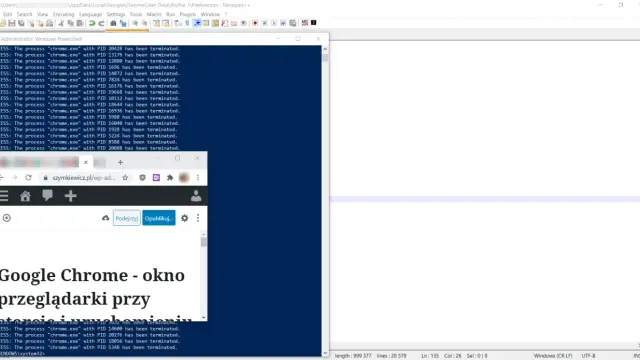Open the Macro menu

(x=154, y=14)
